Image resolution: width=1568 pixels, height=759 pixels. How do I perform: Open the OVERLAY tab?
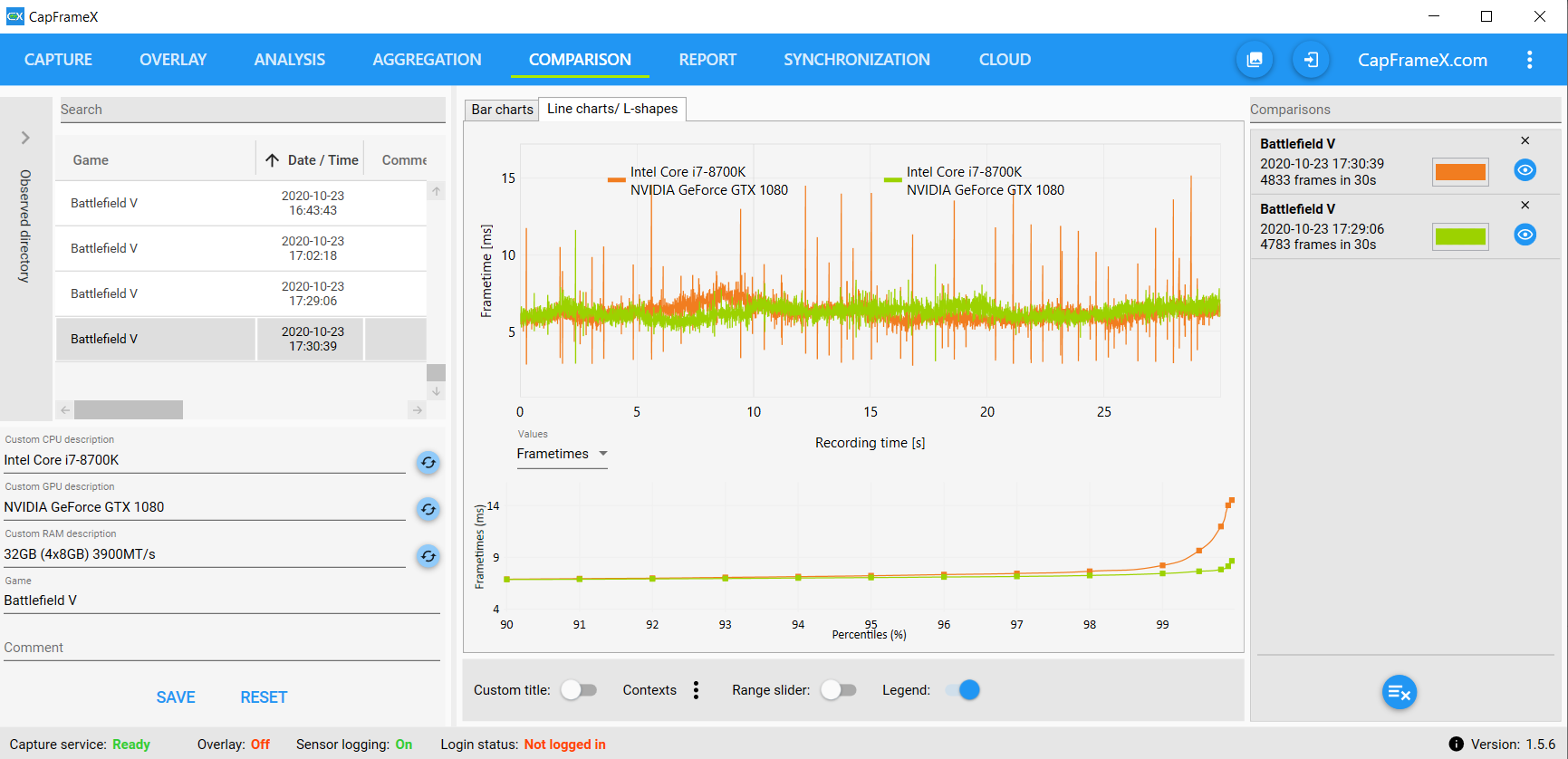[x=173, y=60]
